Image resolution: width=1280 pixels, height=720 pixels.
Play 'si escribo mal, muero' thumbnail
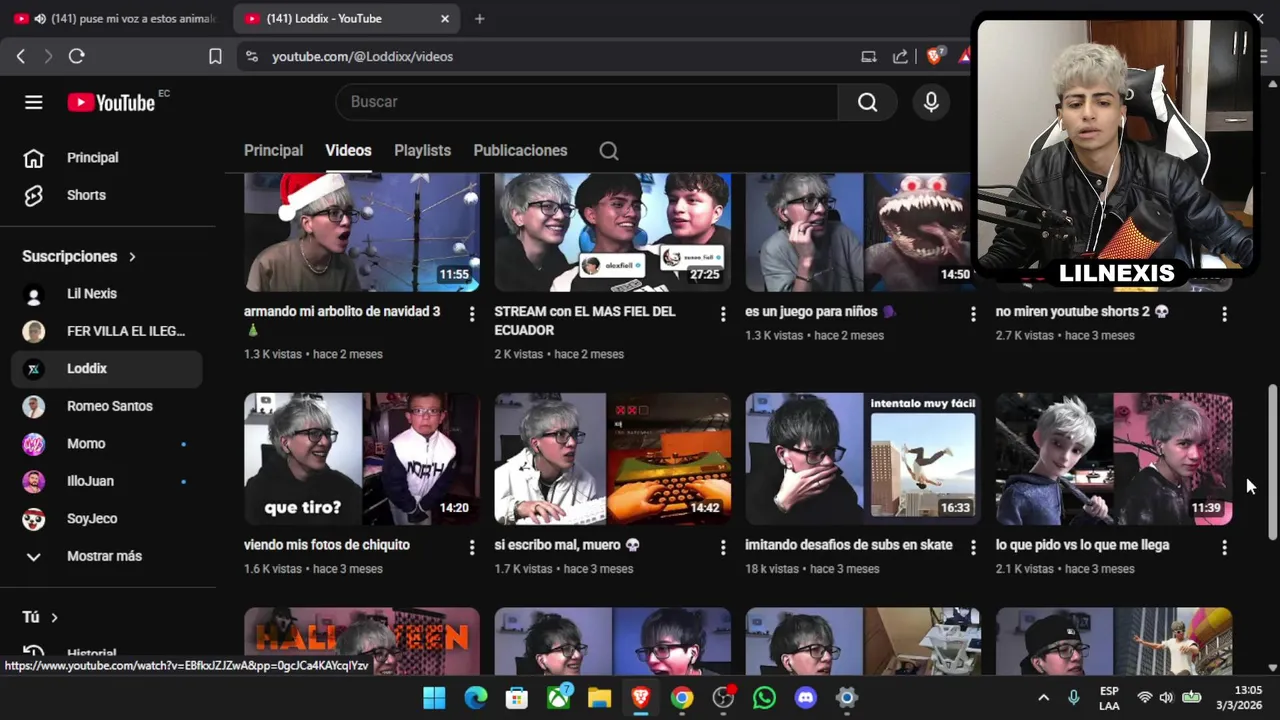[612, 459]
